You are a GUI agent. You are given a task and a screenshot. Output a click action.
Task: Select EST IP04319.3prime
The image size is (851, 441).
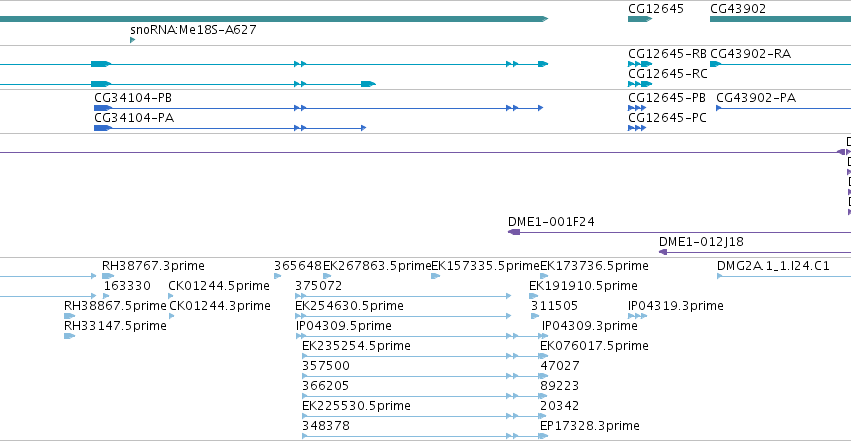click(x=676, y=306)
